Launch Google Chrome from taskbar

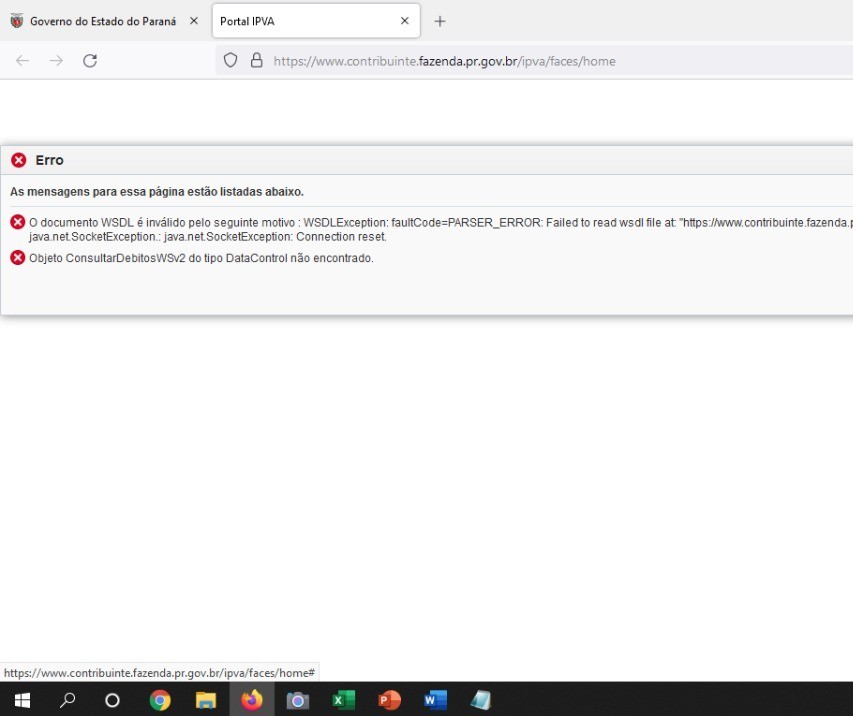tap(160, 700)
